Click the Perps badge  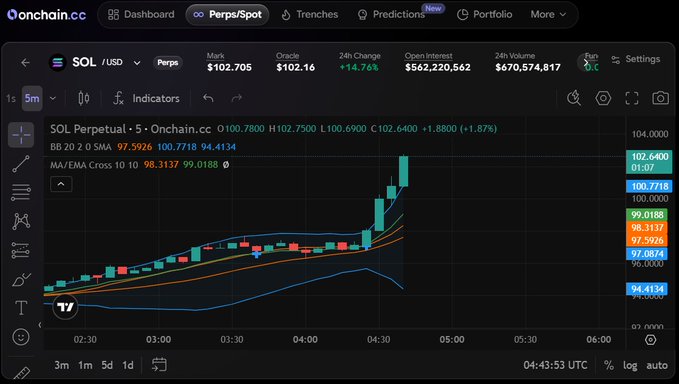point(168,63)
